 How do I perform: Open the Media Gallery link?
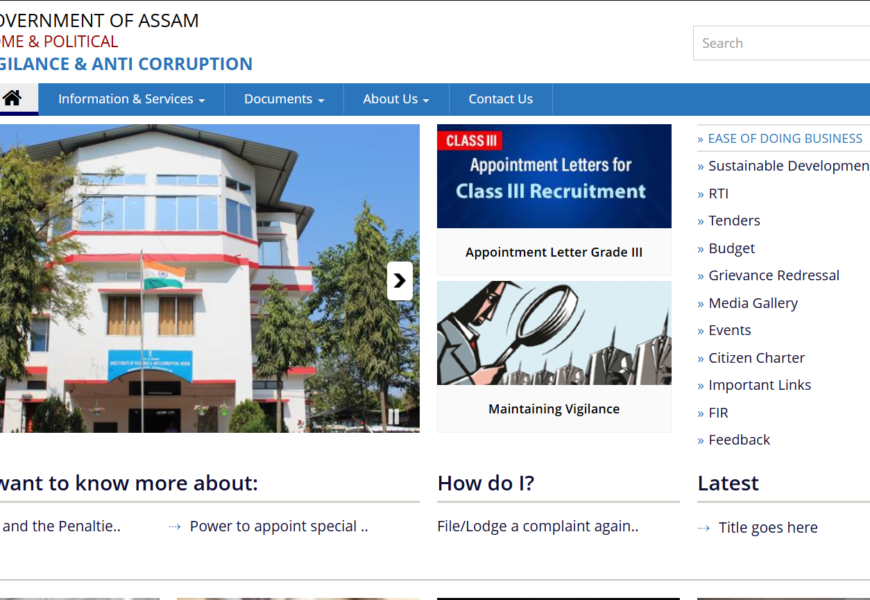[753, 303]
